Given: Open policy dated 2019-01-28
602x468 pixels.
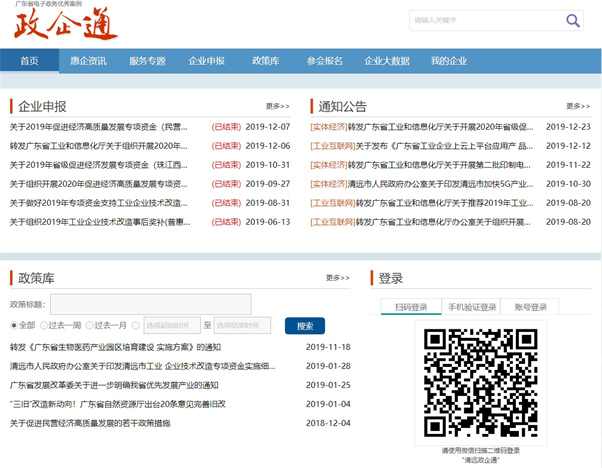Looking at the screenshot, I should (142, 366).
